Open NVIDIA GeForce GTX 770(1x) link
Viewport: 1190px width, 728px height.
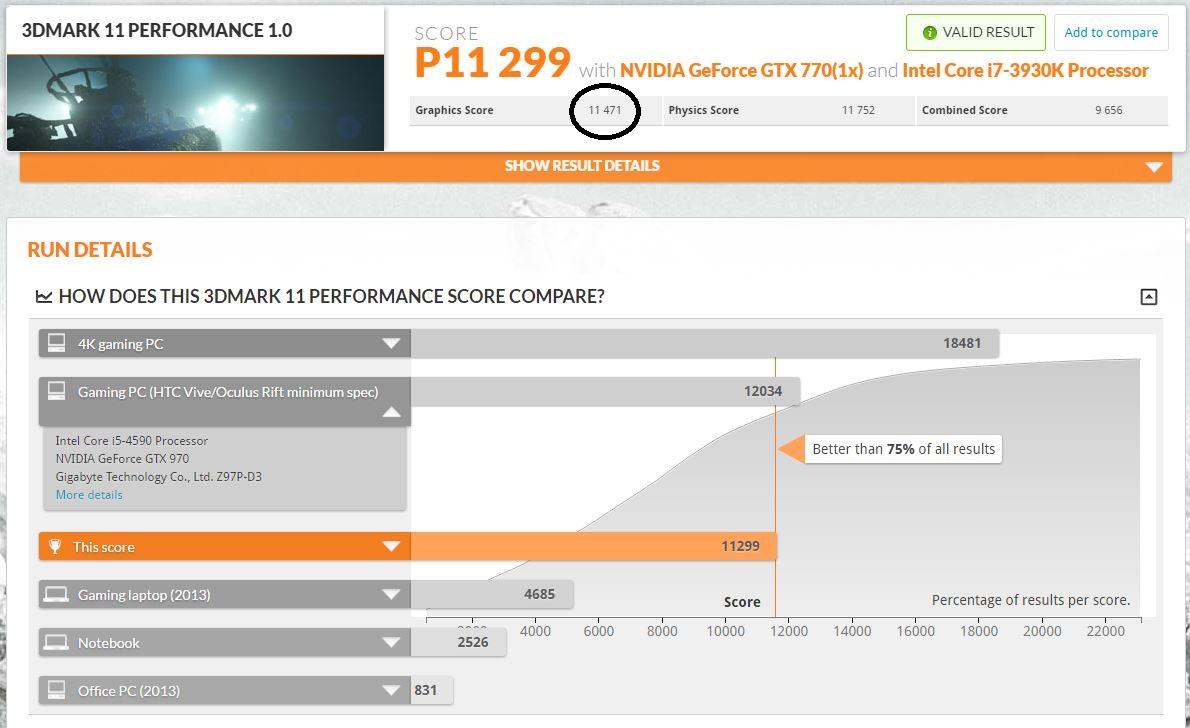point(741,71)
